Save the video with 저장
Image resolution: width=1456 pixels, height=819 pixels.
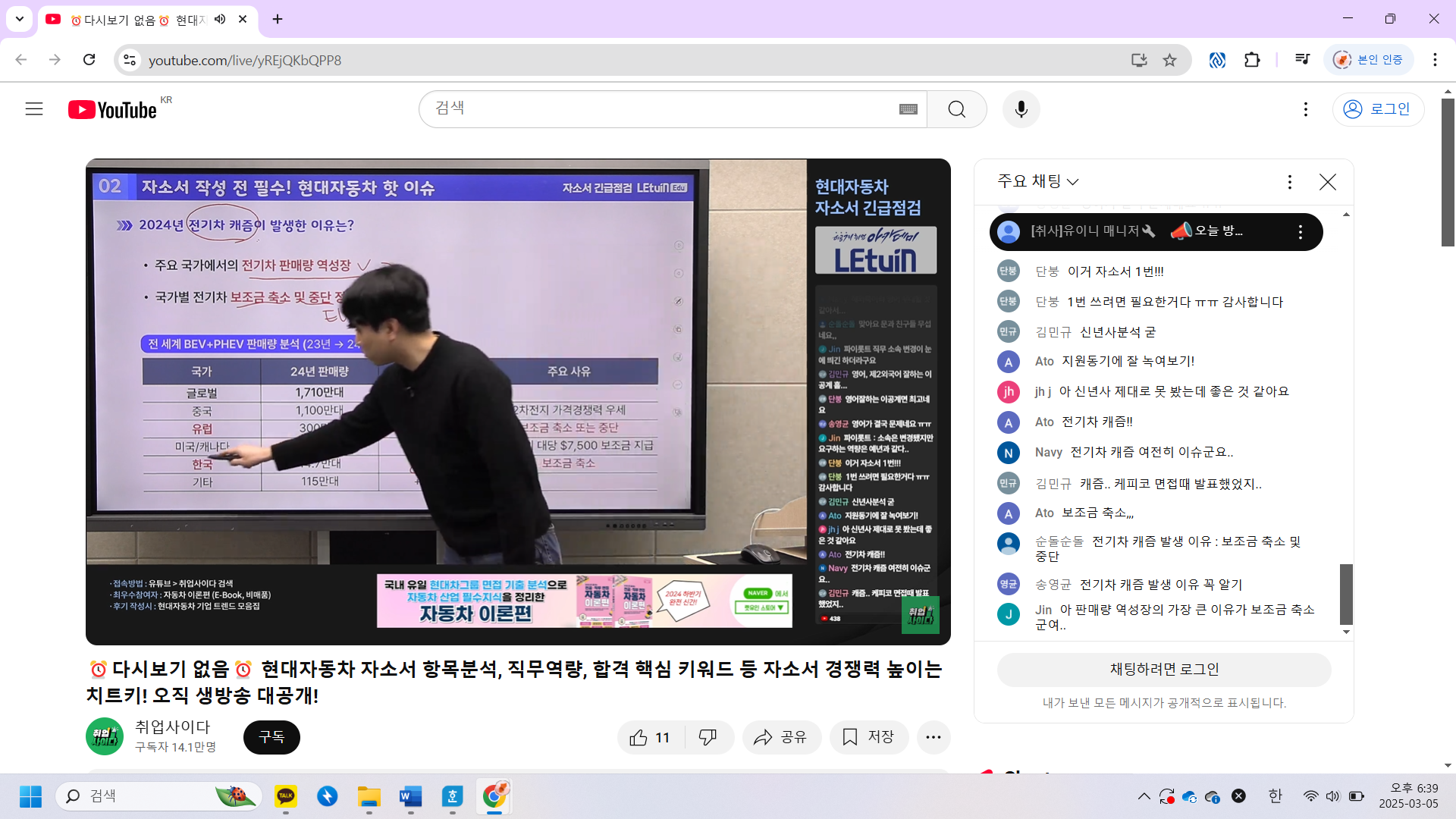pyautogui.click(x=869, y=737)
